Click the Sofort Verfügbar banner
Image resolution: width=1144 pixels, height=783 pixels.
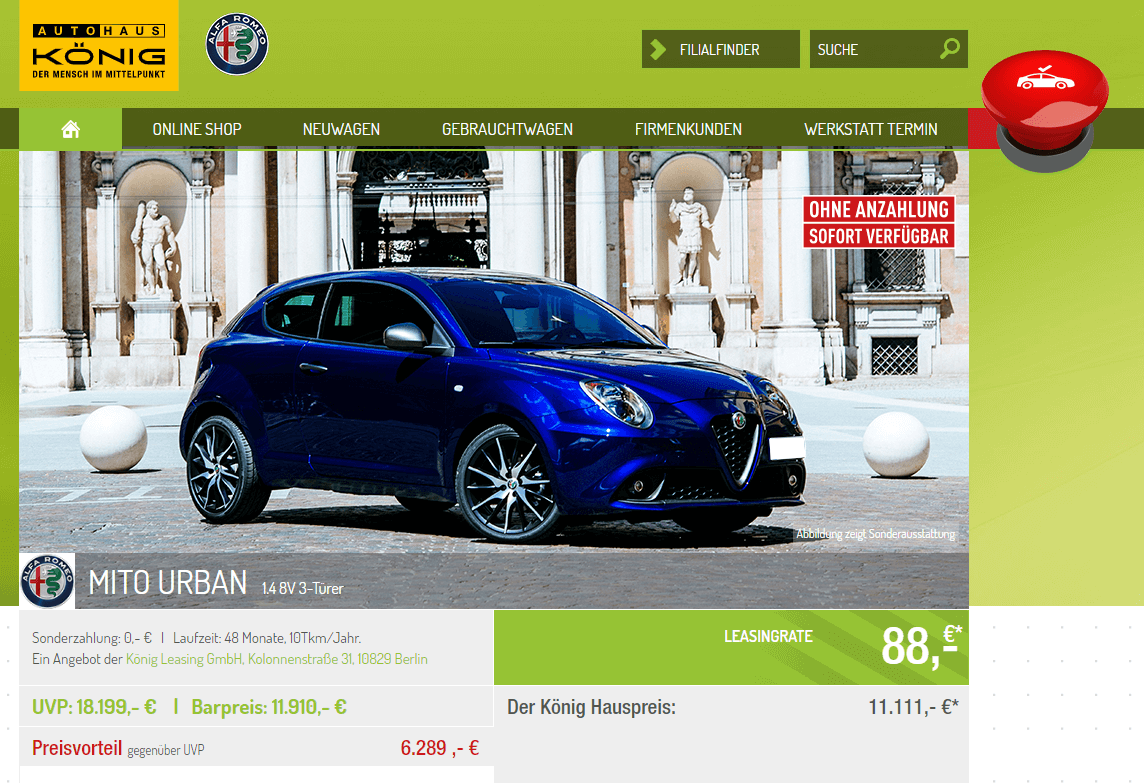pos(878,236)
